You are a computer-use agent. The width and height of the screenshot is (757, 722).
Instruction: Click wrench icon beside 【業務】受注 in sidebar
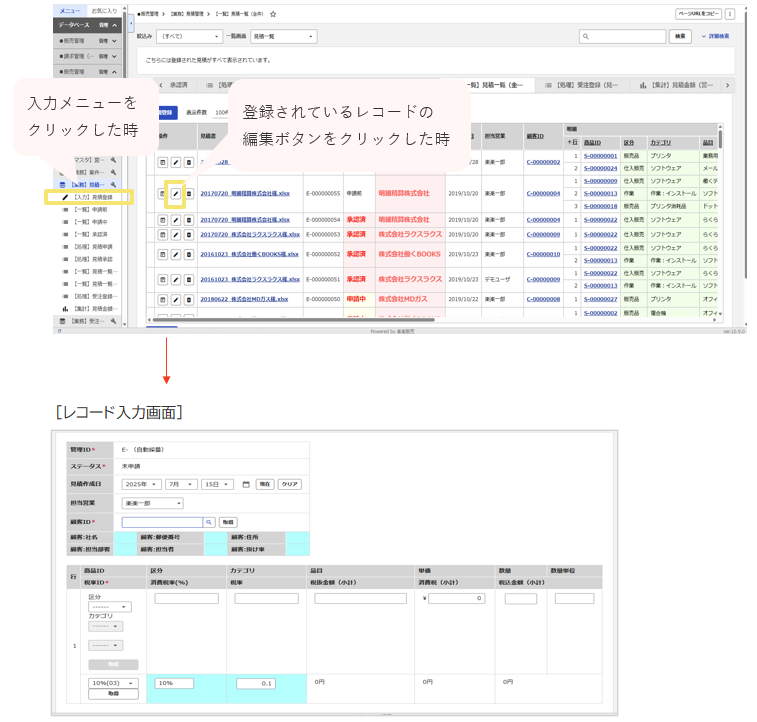[x=113, y=321]
